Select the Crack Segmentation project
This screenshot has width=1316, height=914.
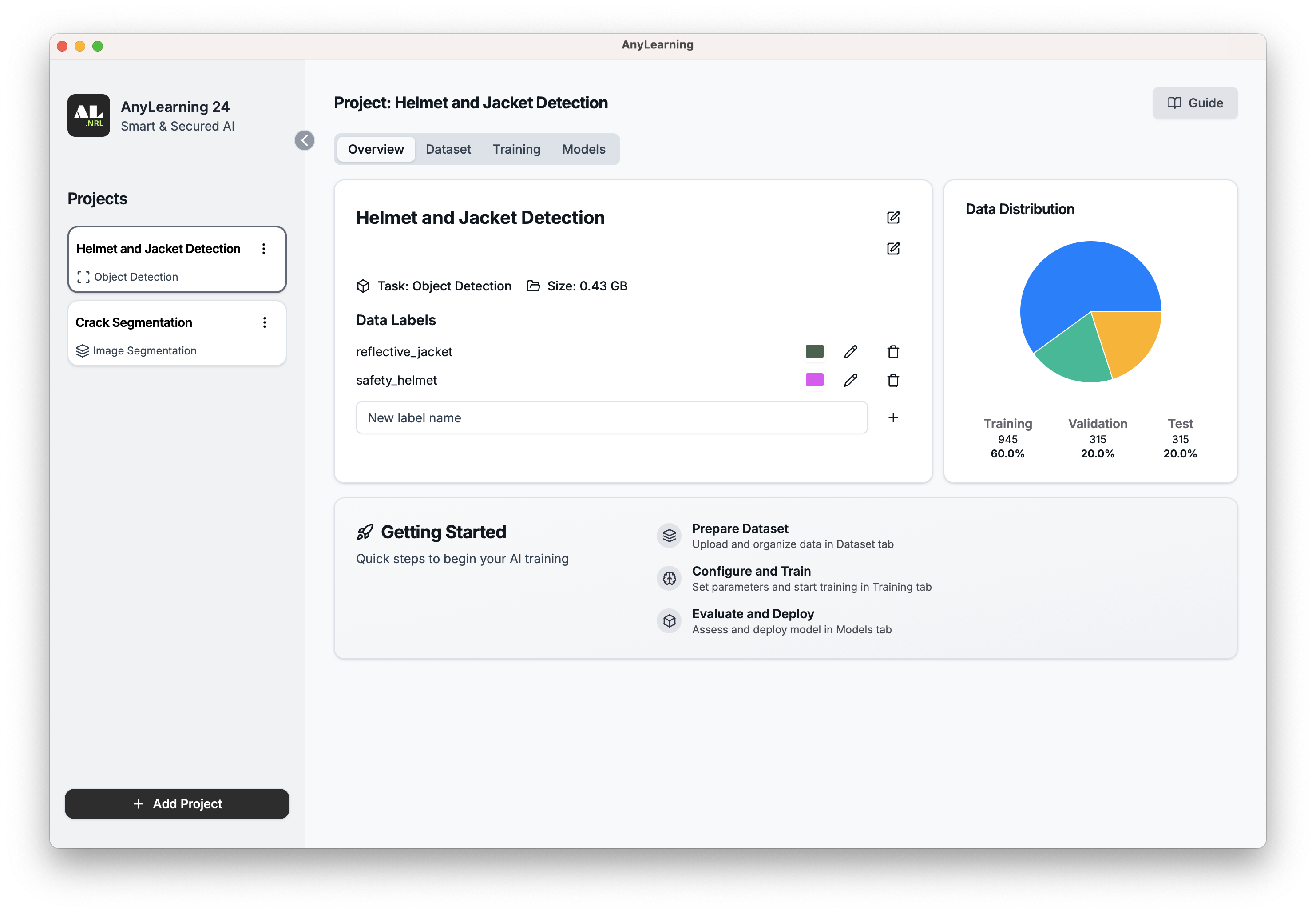176,334
